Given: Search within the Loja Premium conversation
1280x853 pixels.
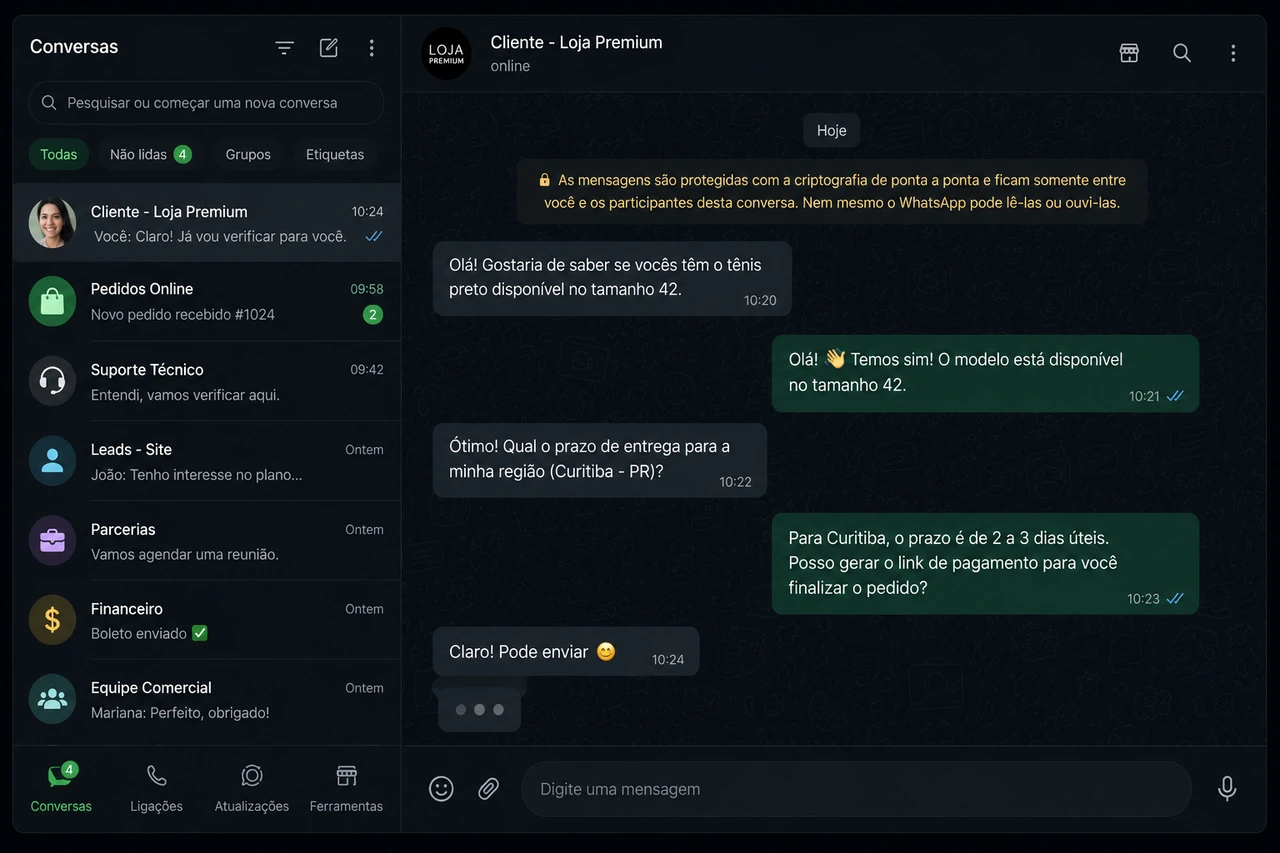Looking at the screenshot, I should click(1182, 53).
